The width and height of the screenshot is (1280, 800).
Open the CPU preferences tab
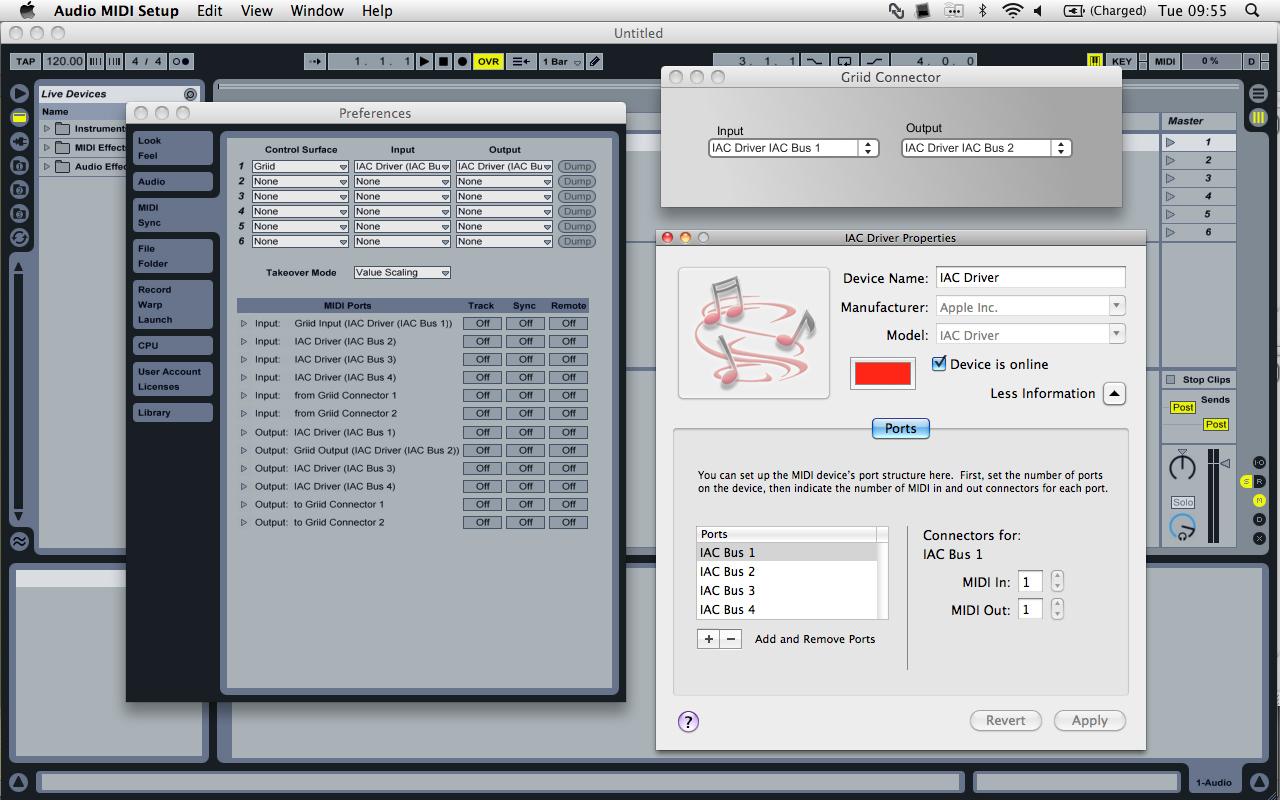point(173,346)
